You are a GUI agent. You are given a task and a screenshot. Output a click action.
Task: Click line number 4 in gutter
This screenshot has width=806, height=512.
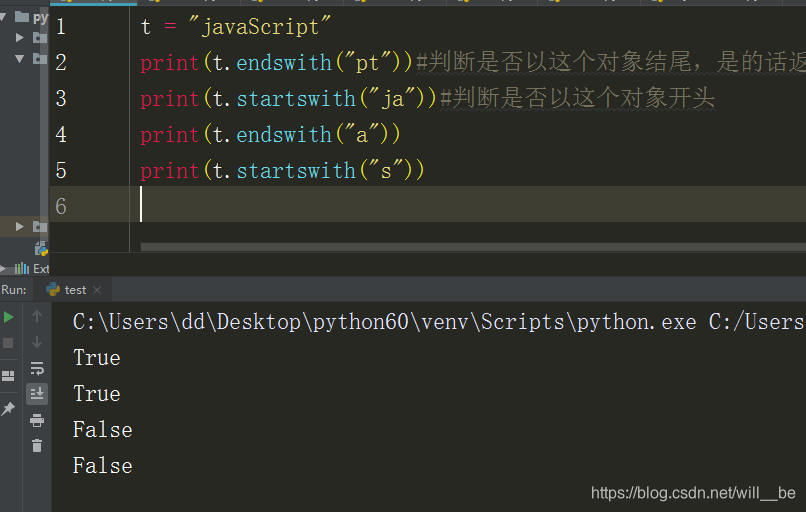tap(61, 134)
